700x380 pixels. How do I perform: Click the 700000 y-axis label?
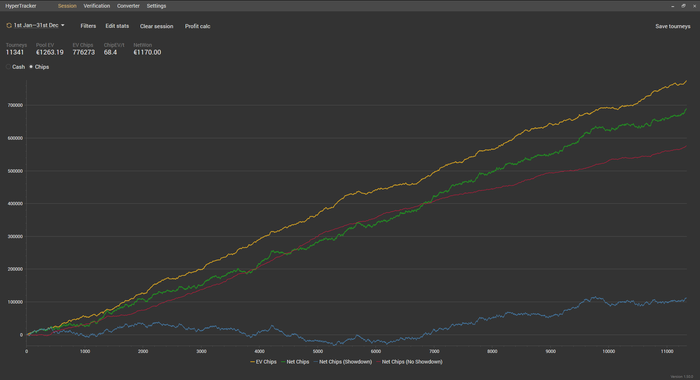pos(15,105)
